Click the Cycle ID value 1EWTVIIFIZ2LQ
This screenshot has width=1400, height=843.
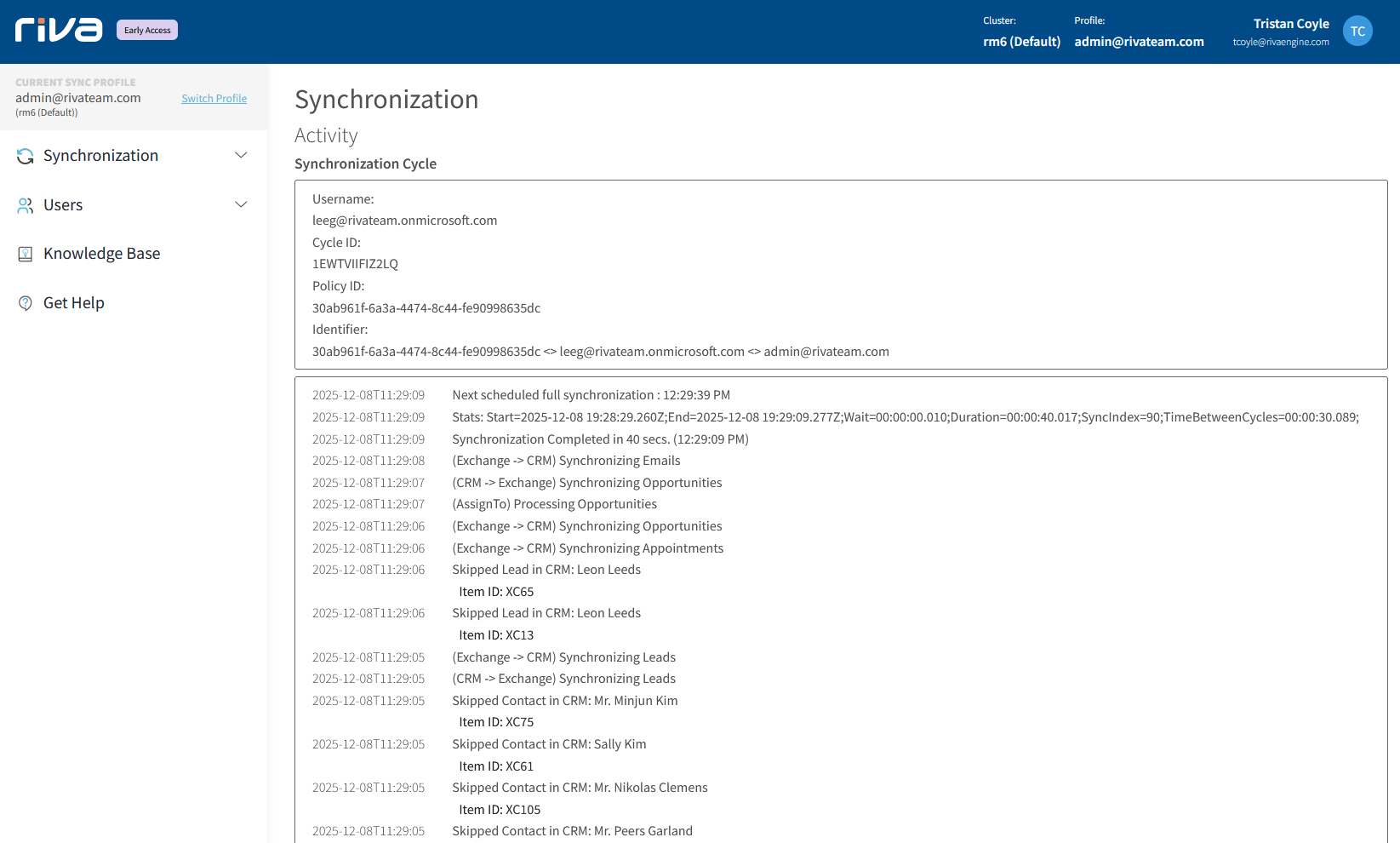pos(355,264)
